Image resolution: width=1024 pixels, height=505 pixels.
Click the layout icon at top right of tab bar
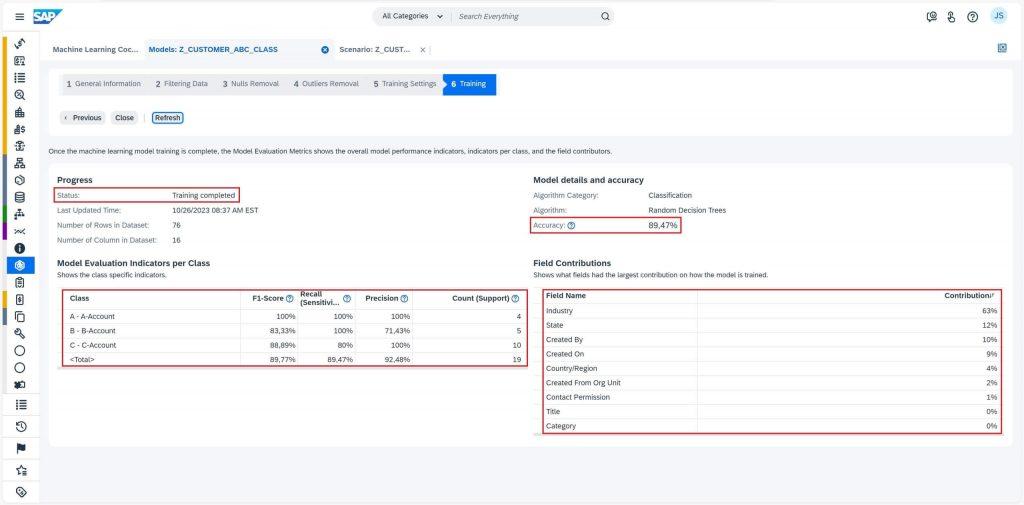(1002, 48)
